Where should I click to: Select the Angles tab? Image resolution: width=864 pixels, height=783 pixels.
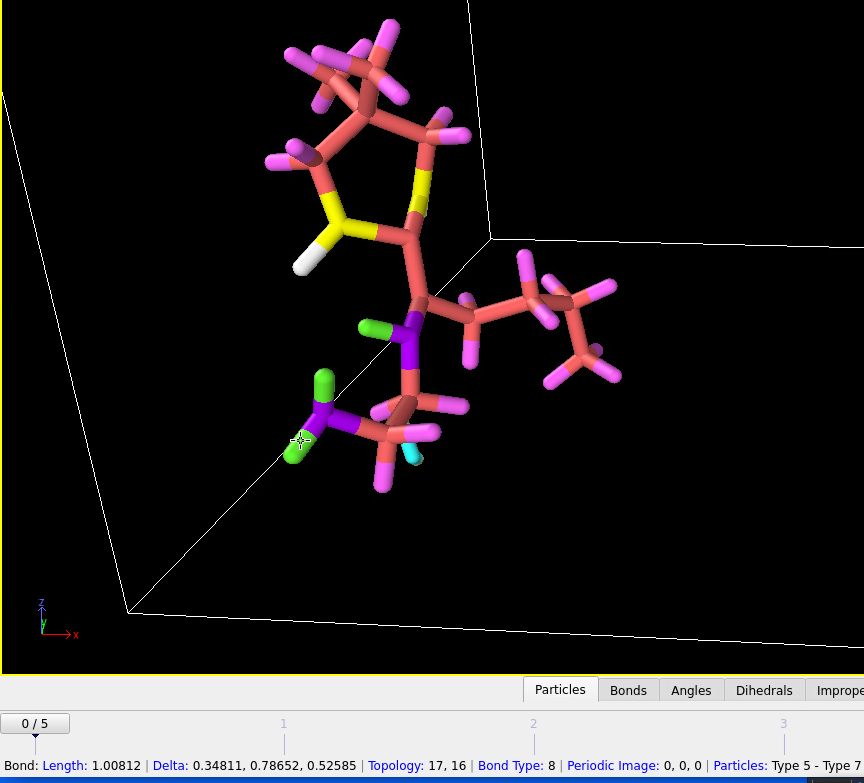pos(691,690)
